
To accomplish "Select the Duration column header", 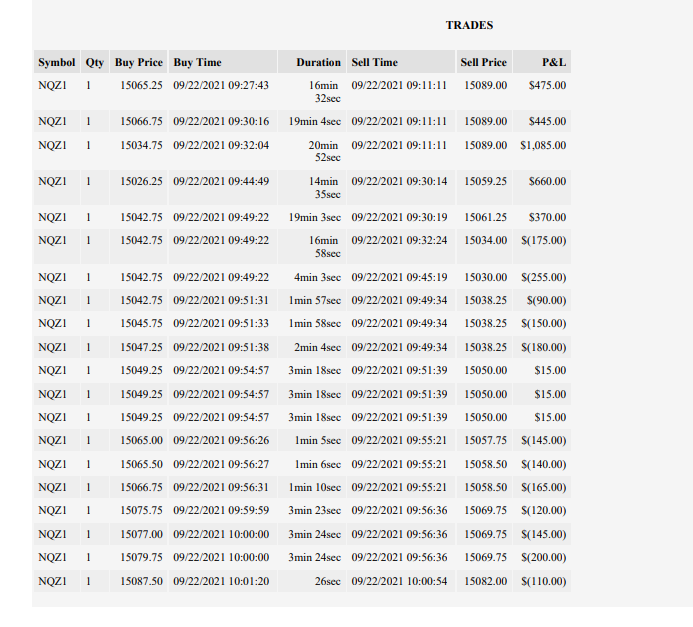I will click(312, 62).
